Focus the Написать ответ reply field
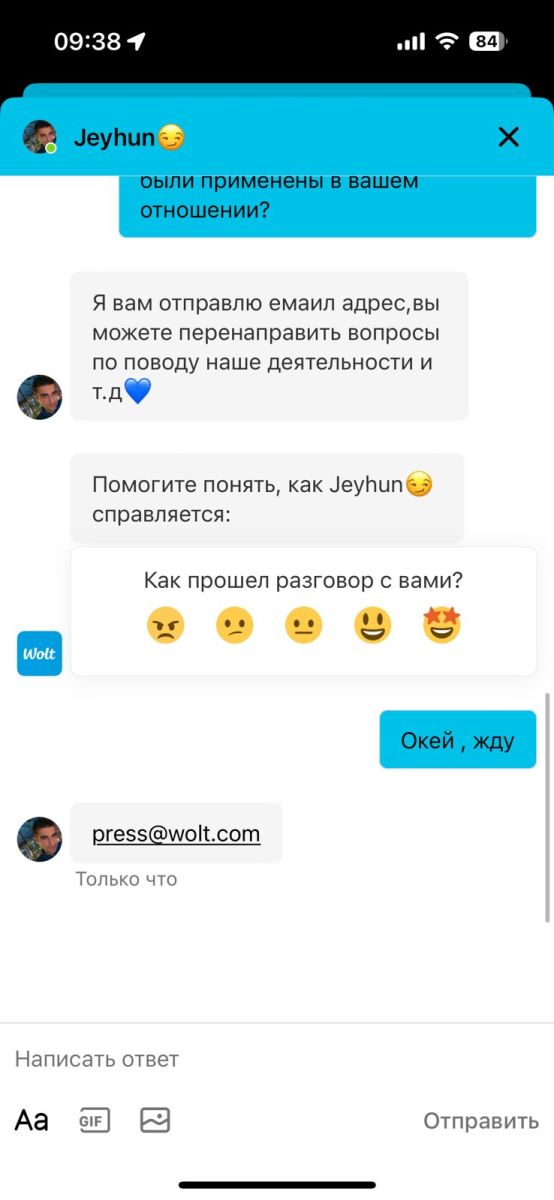 click(277, 1059)
